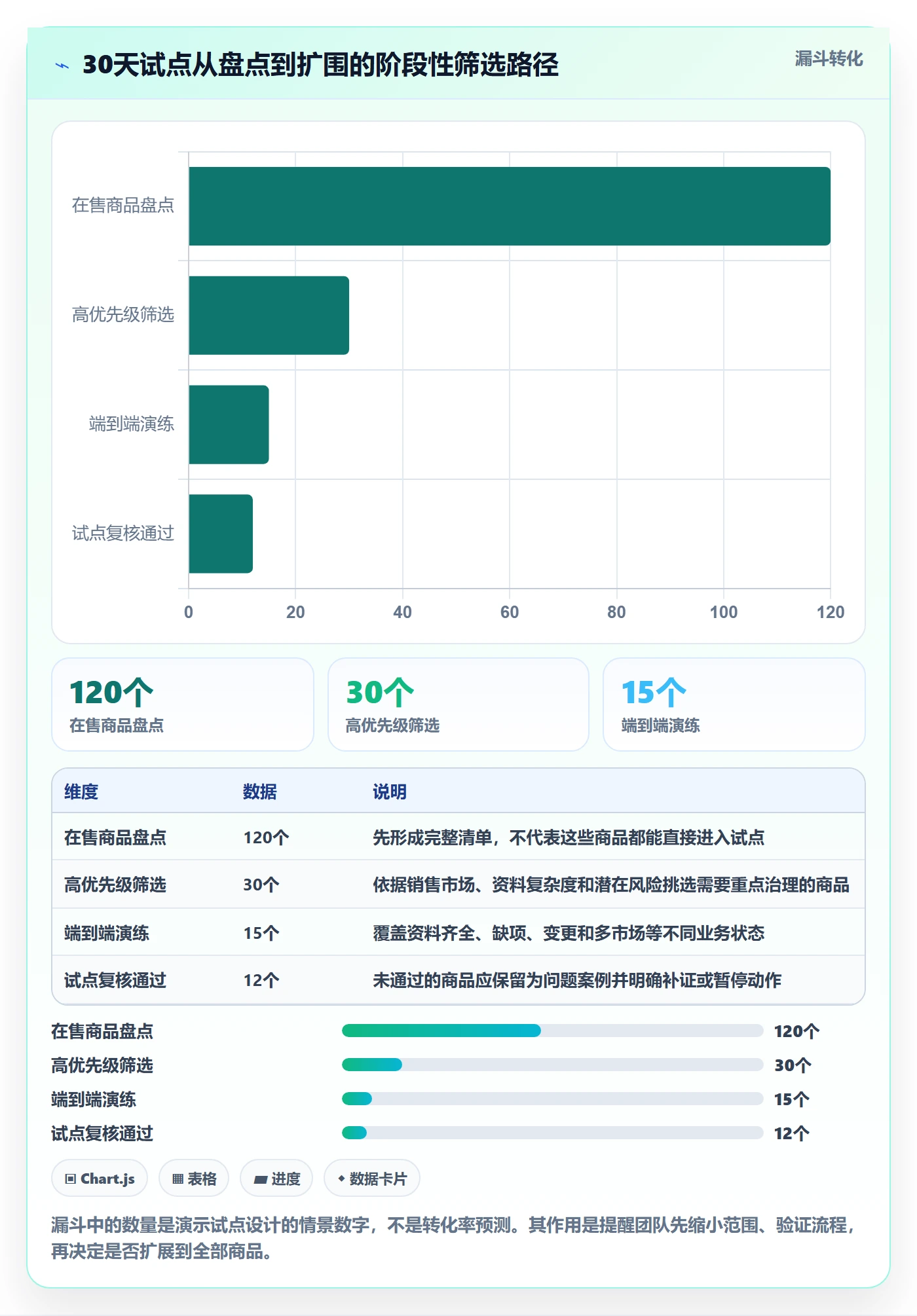917x1316 pixels.
Task: Click the 端到端演练 table row label
Action: click(107, 933)
